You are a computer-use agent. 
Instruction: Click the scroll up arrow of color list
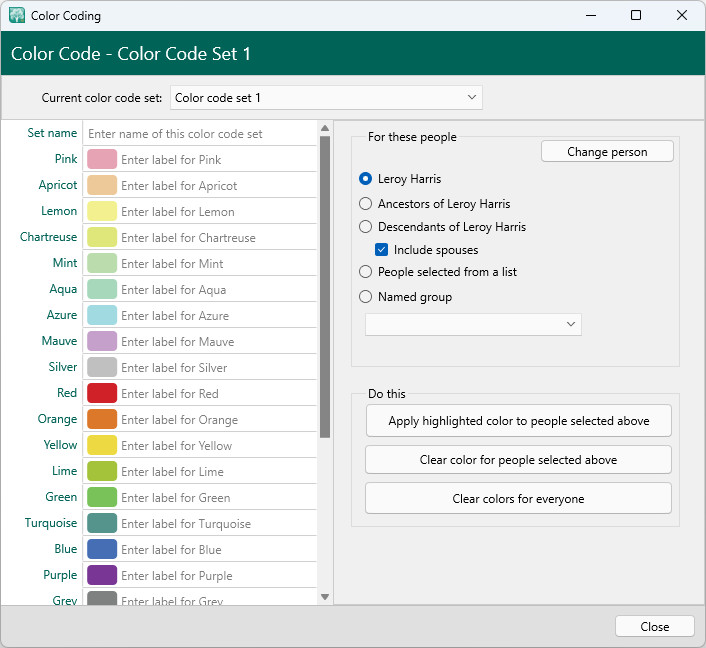(x=325, y=128)
